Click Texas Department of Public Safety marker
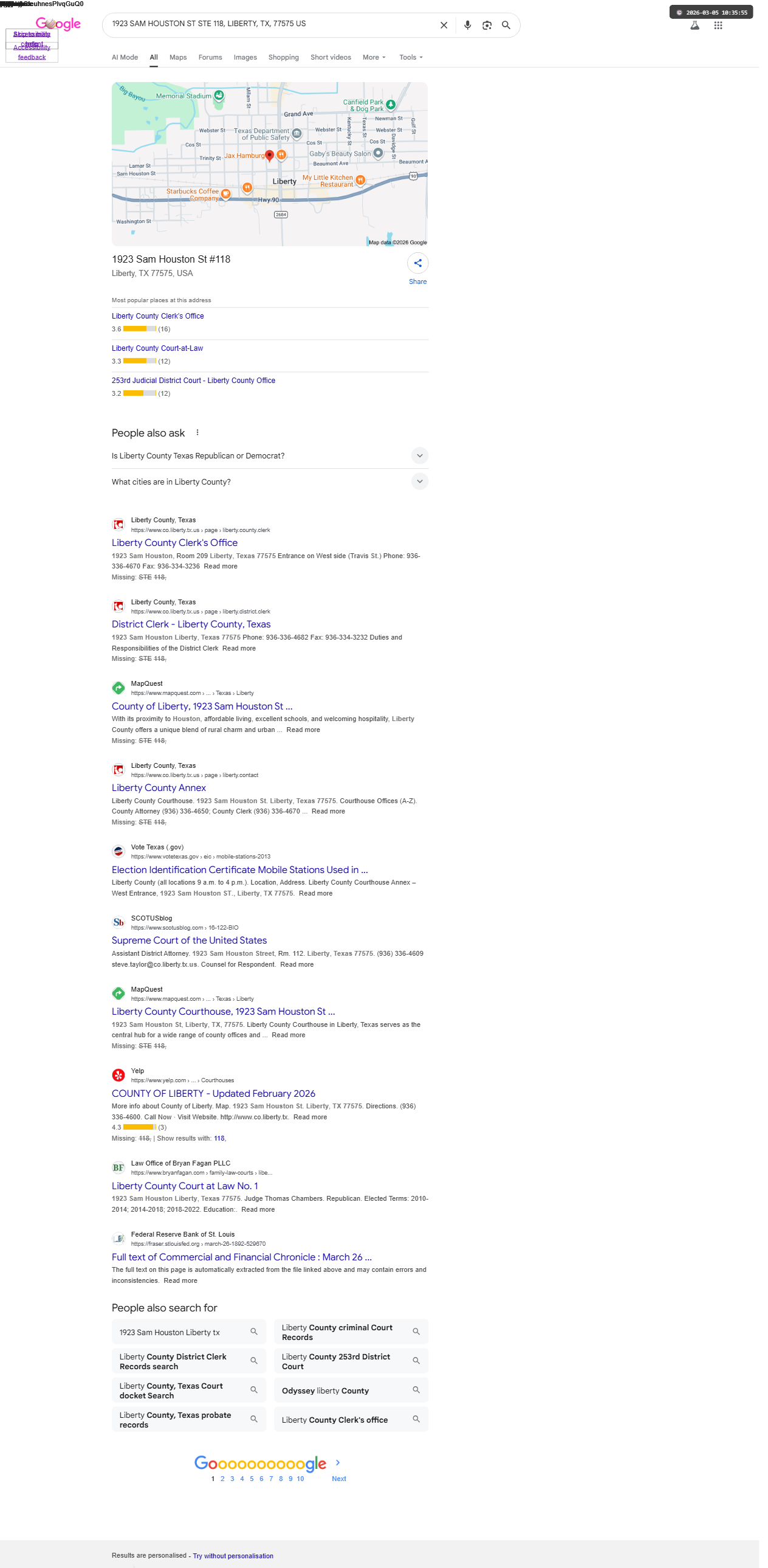Image resolution: width=768 pixels, height=1568 pixels. (297, 133)
